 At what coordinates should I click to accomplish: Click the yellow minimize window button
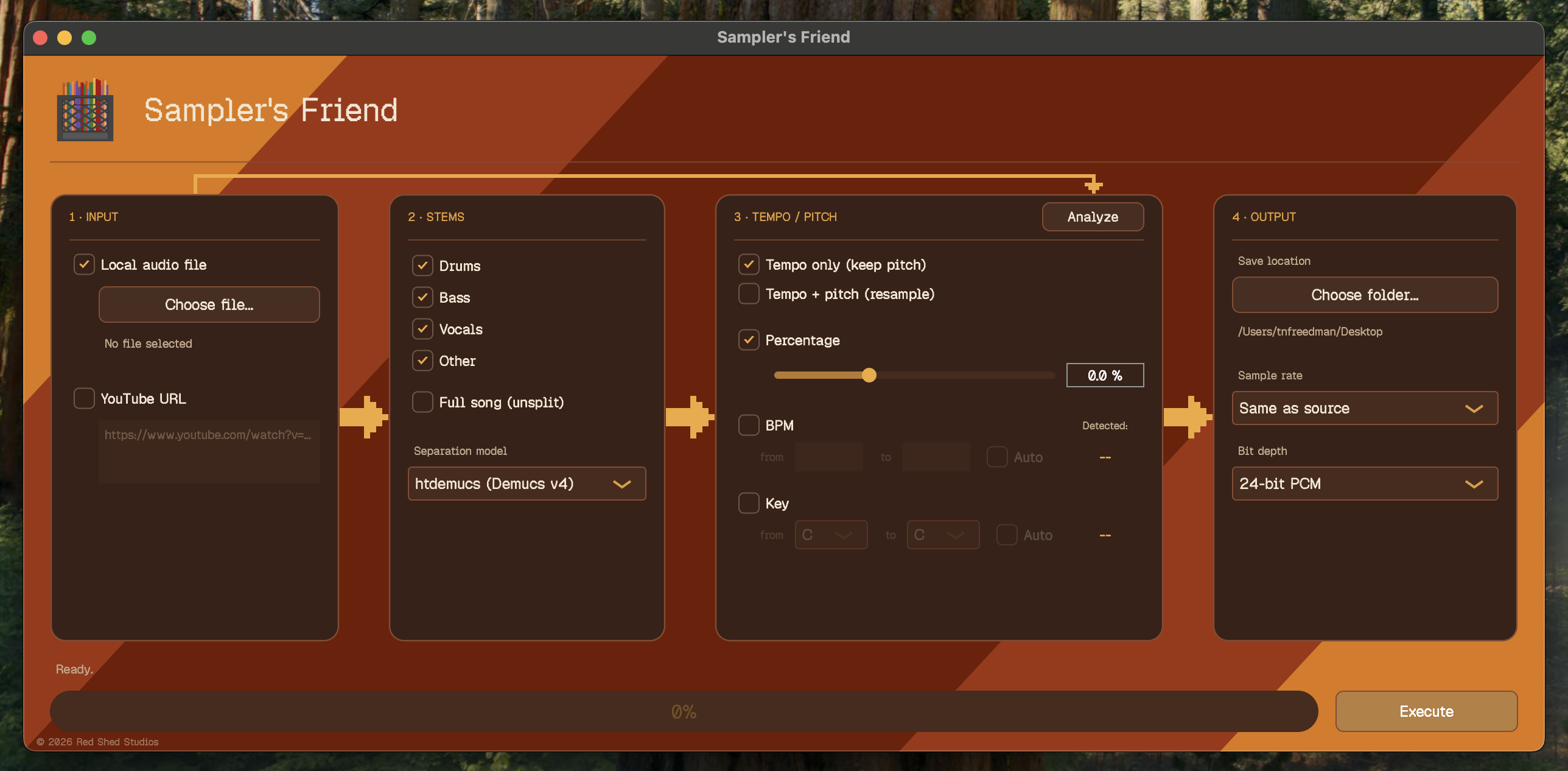point(65,38)
